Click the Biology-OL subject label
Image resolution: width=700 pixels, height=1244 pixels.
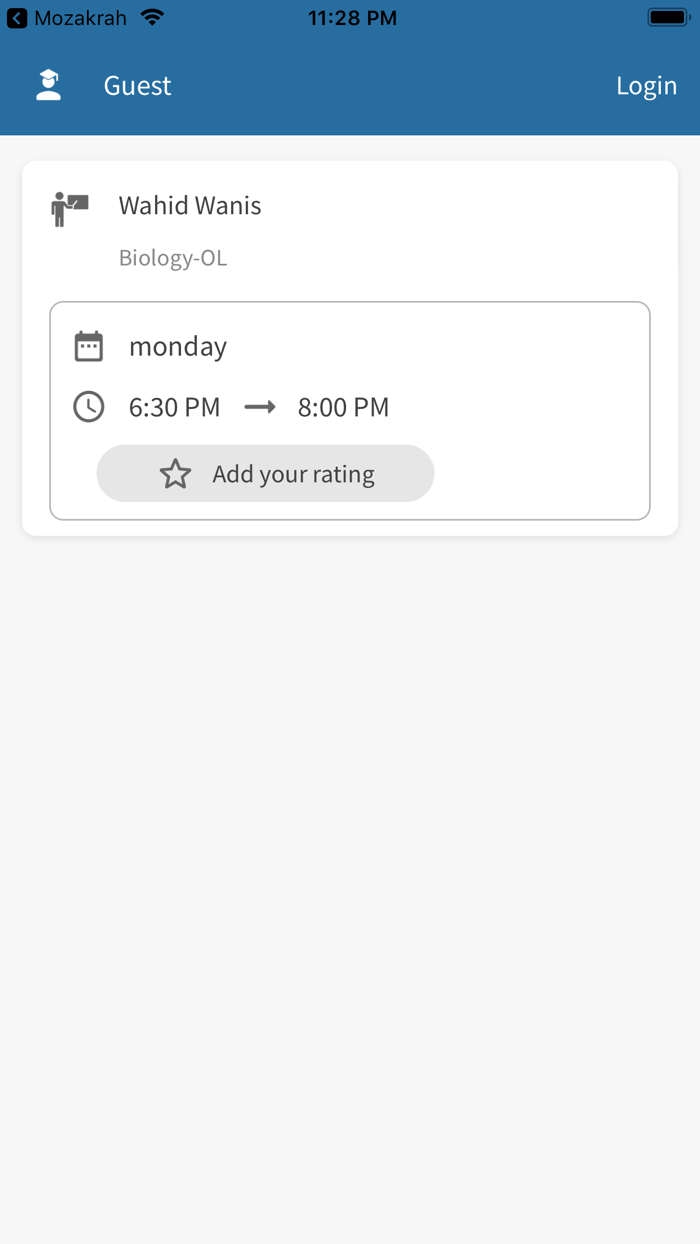pyautogui.click(x=173, y=258)
